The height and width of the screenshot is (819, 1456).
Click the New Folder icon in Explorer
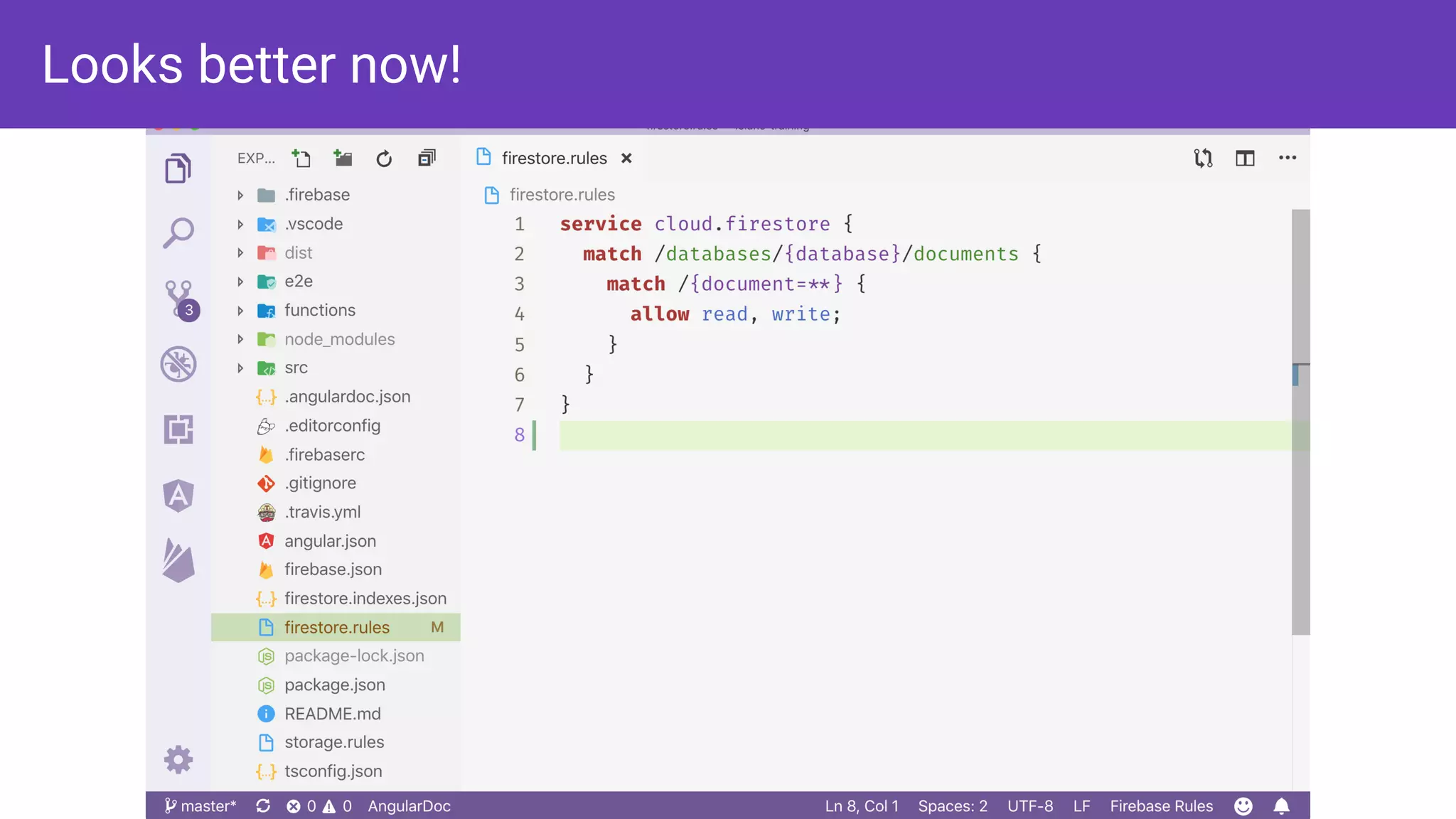pyautogui.click(x=343, y=158)
